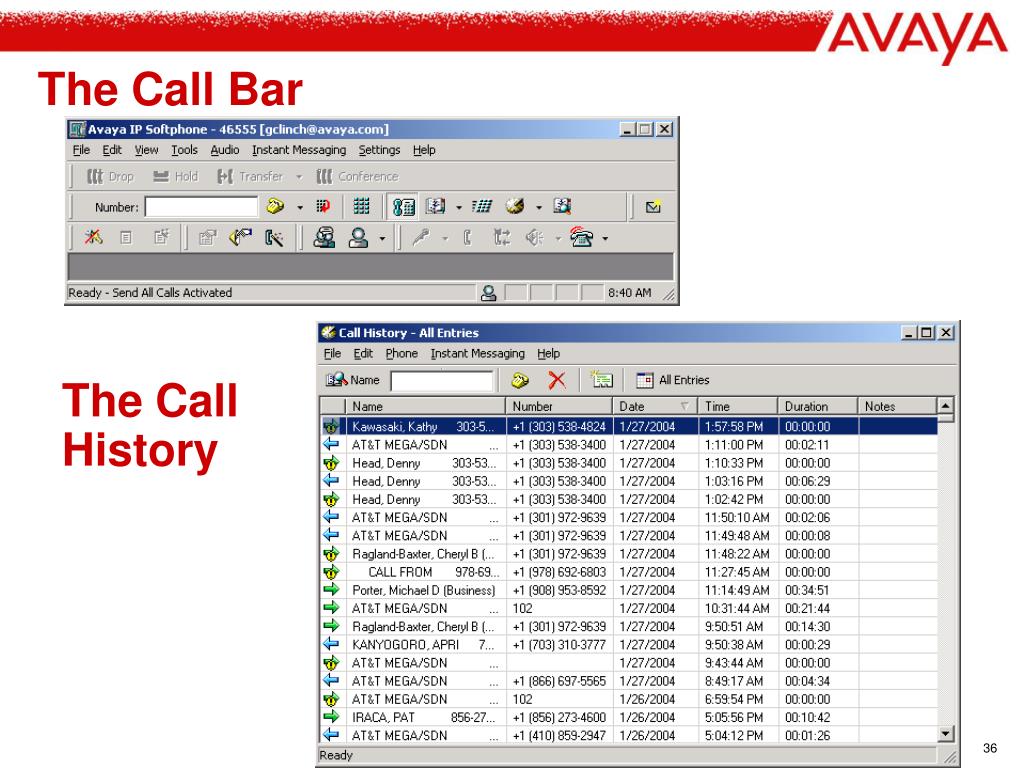Open the View menu in Softphone
Screen dimensions: 1024x768
pyautogui.click(x=146, y=150)
